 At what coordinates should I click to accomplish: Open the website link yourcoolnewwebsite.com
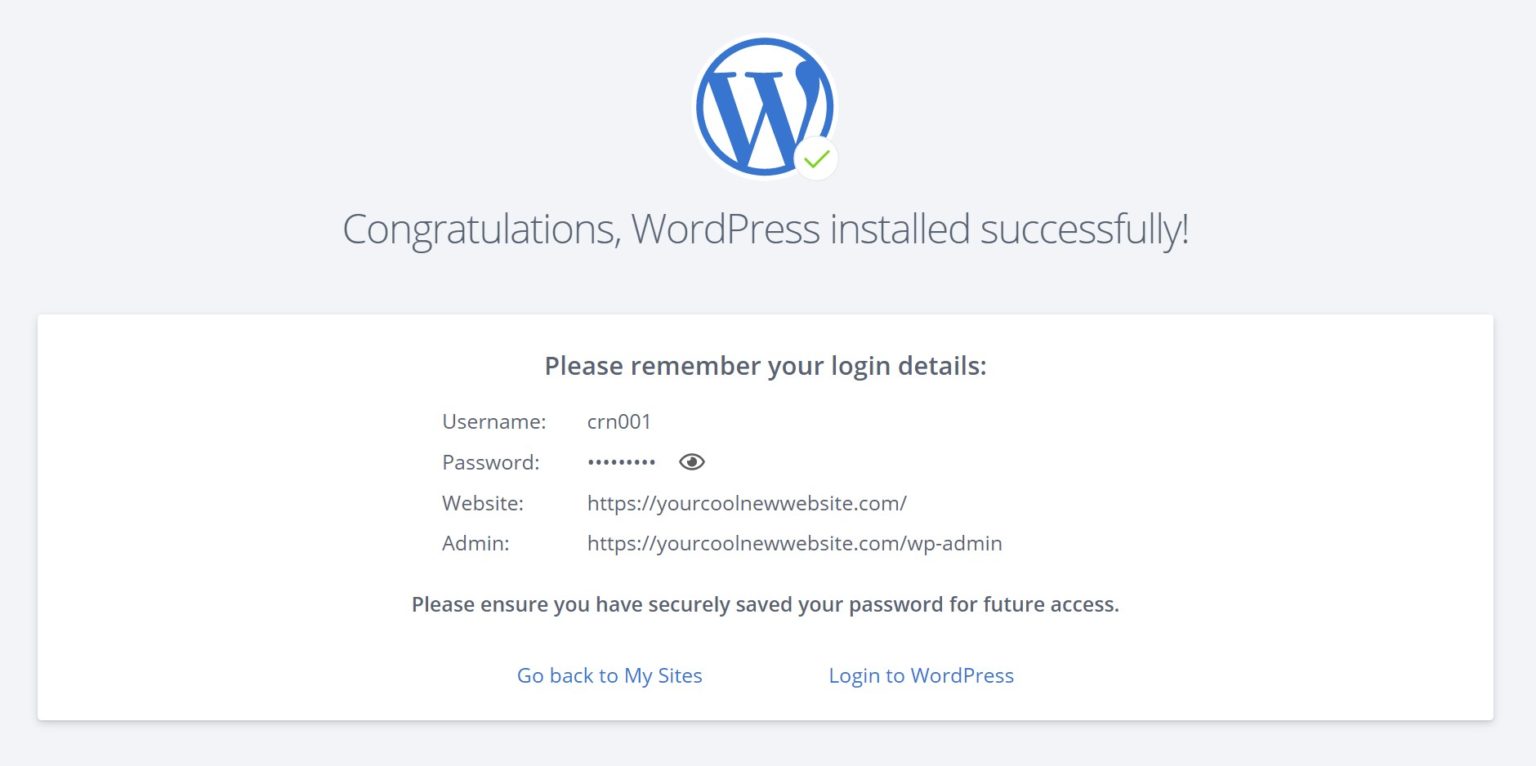[746, 503]
